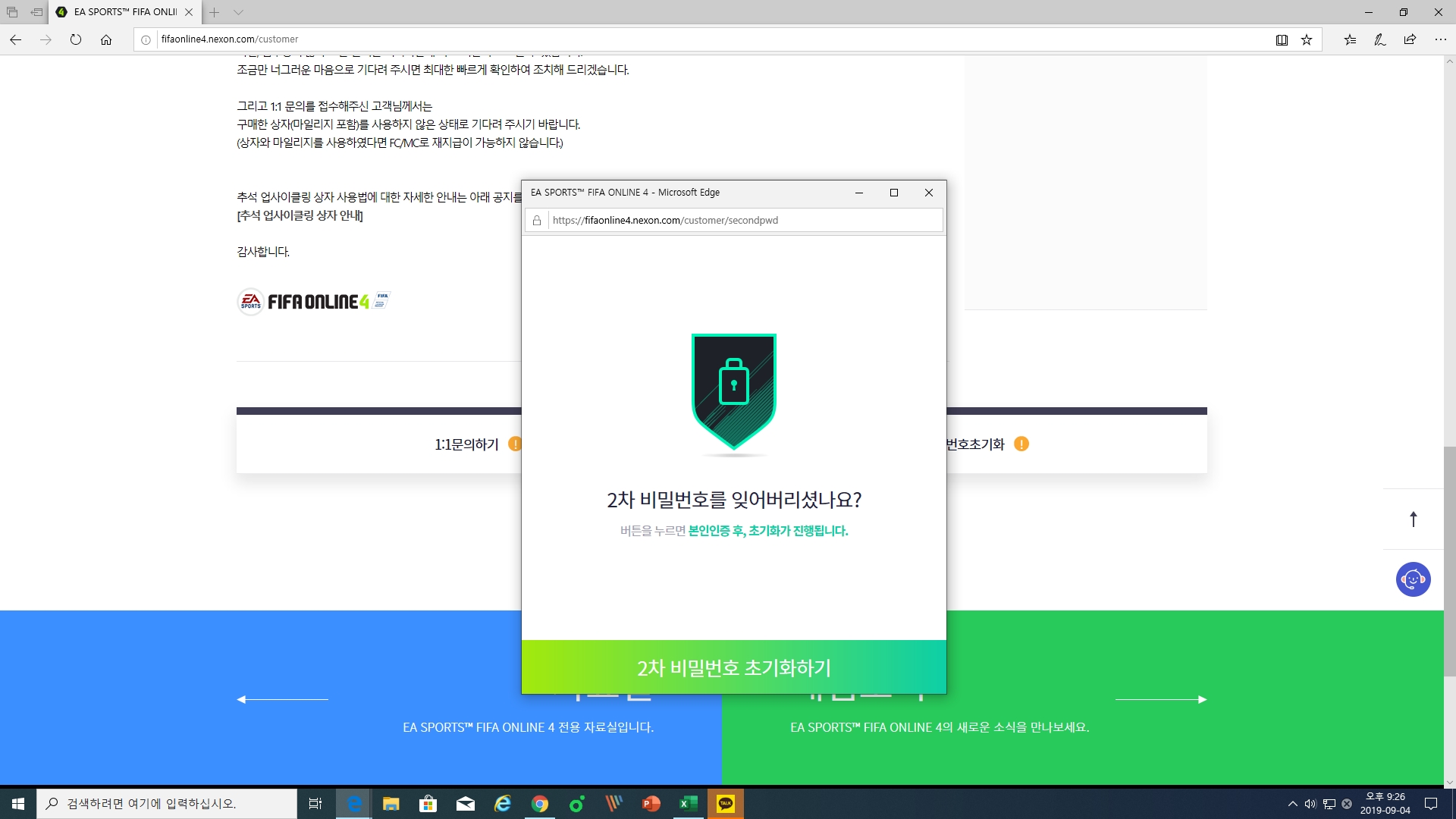Click the add notes pen icon

[x=1380, y=39]
